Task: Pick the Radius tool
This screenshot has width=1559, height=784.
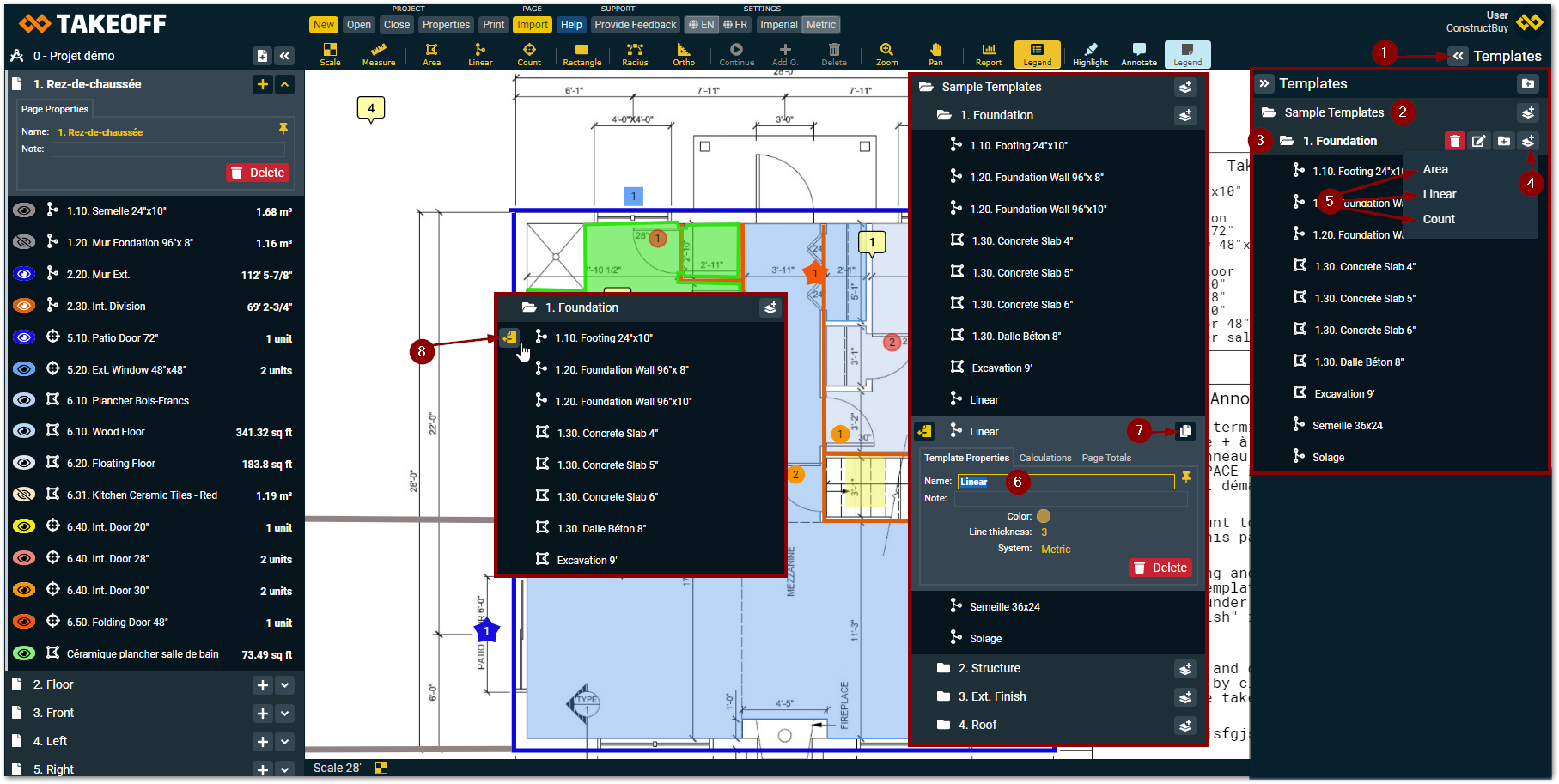Action: click(635, 54)
